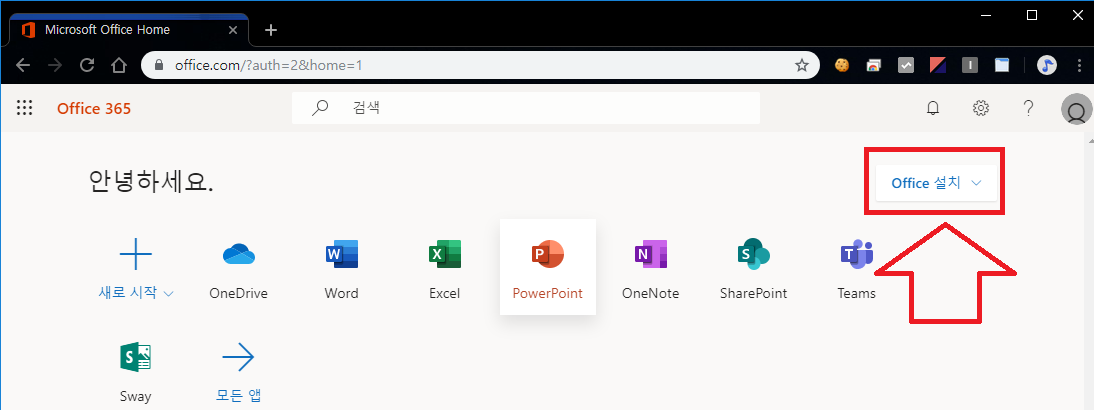Screen dimensions: 1094x410
Task: Show all apps with the arrow icon
Action: (239, 358)
